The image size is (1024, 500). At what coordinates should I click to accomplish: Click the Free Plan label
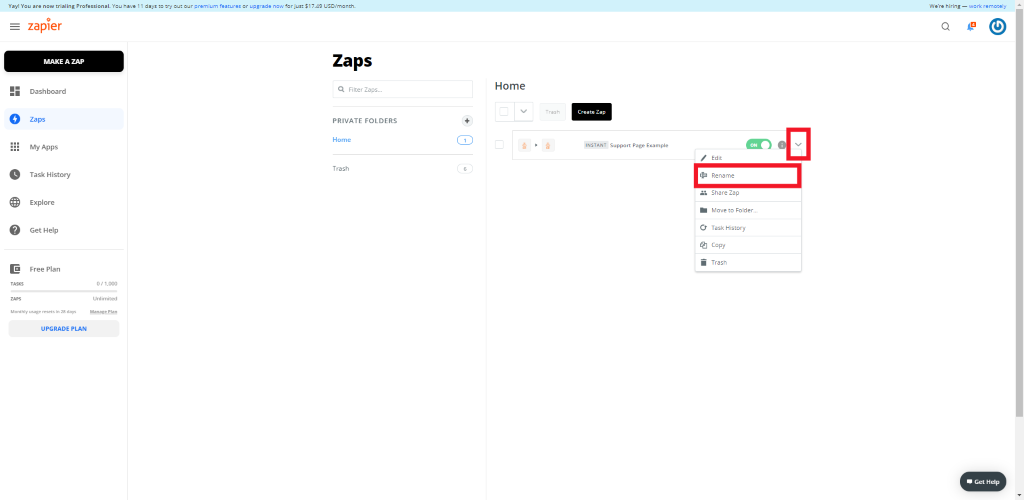click(45, 269)
